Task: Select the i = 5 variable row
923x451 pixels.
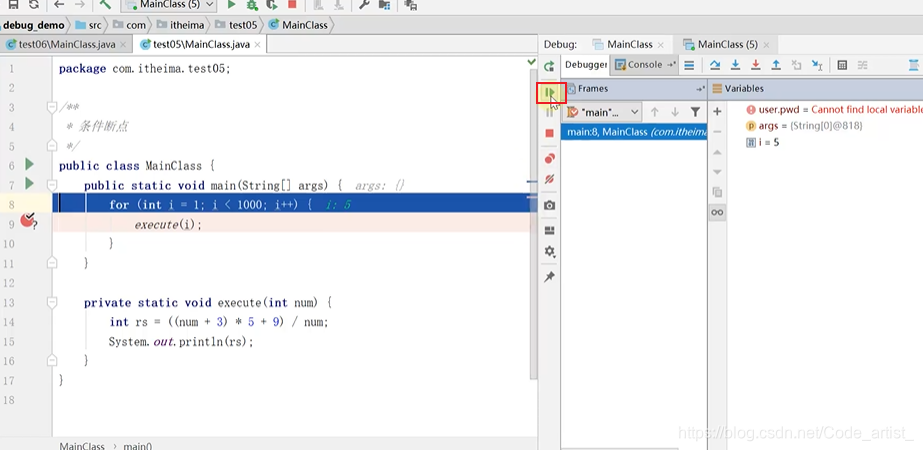Action: point(762,142)
